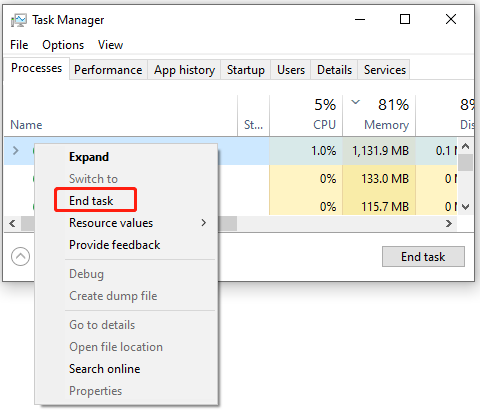The image size is (480, 411).
Task: Open the File menu
Action: click(19, 45)
